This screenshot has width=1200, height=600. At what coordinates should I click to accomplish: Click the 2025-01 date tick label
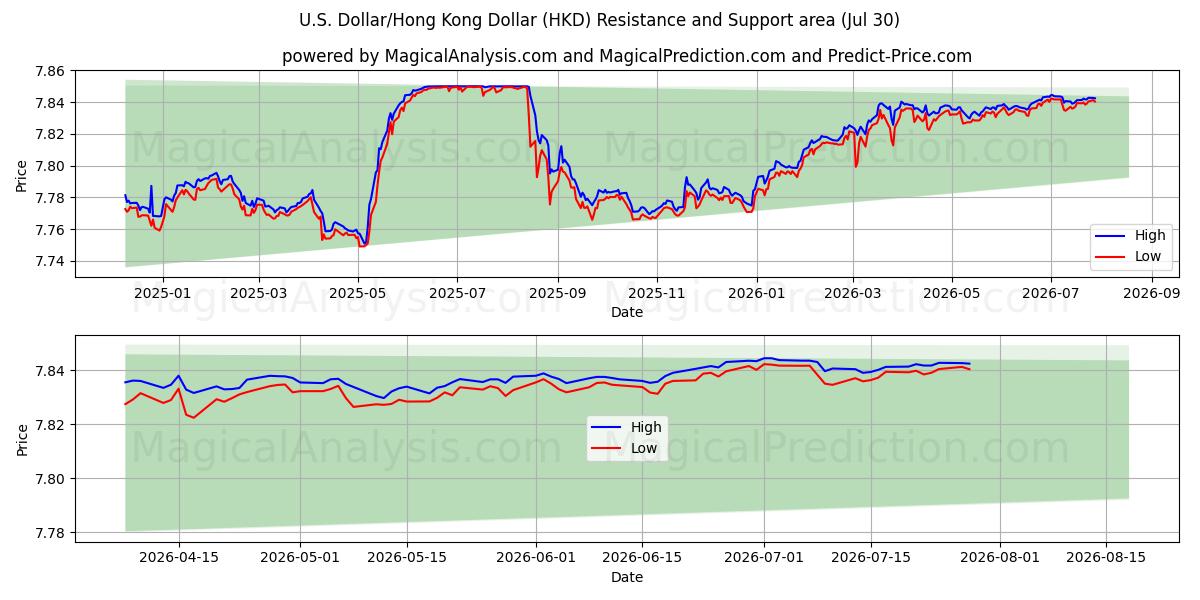coord(161,294)
